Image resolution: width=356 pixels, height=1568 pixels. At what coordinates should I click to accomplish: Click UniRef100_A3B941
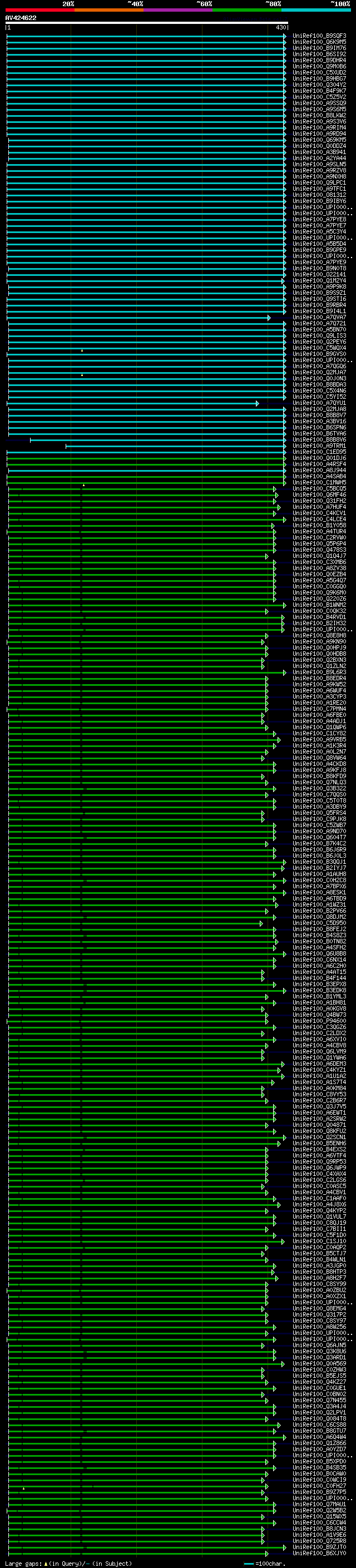click(319, 151)
